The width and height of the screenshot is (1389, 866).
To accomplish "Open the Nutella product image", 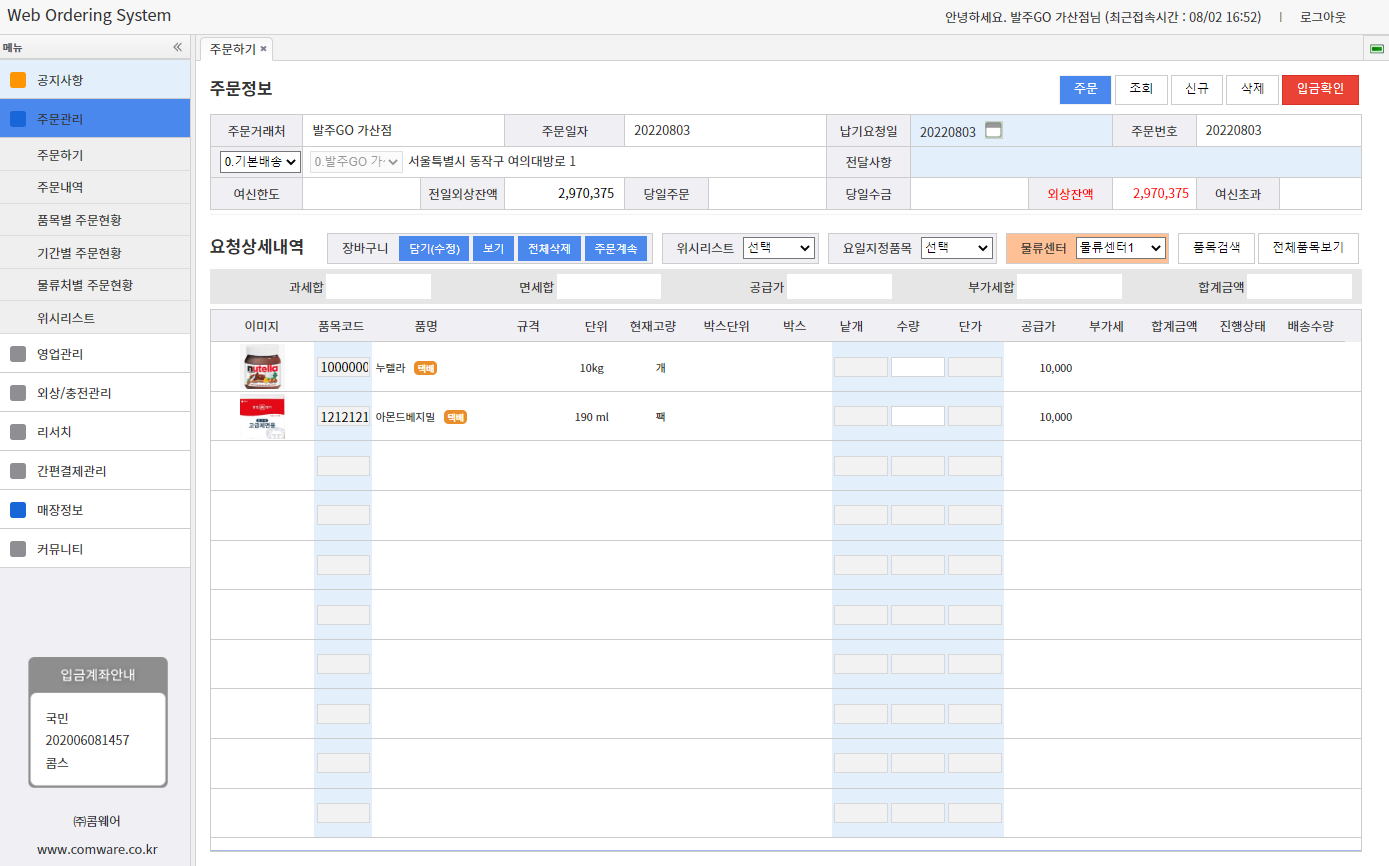I will point(263,367).
